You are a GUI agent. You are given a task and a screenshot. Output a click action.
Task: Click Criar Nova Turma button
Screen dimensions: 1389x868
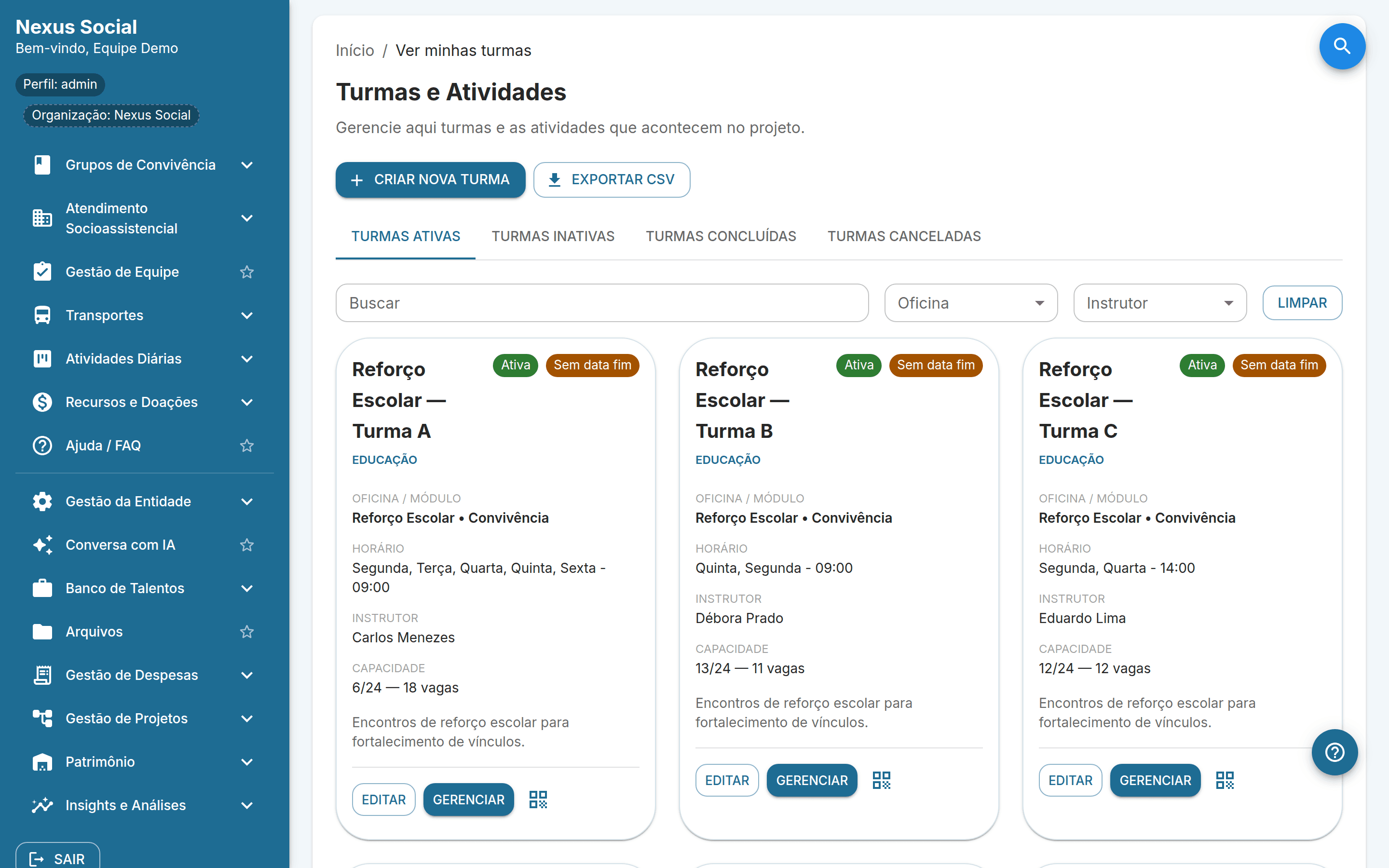430,180
